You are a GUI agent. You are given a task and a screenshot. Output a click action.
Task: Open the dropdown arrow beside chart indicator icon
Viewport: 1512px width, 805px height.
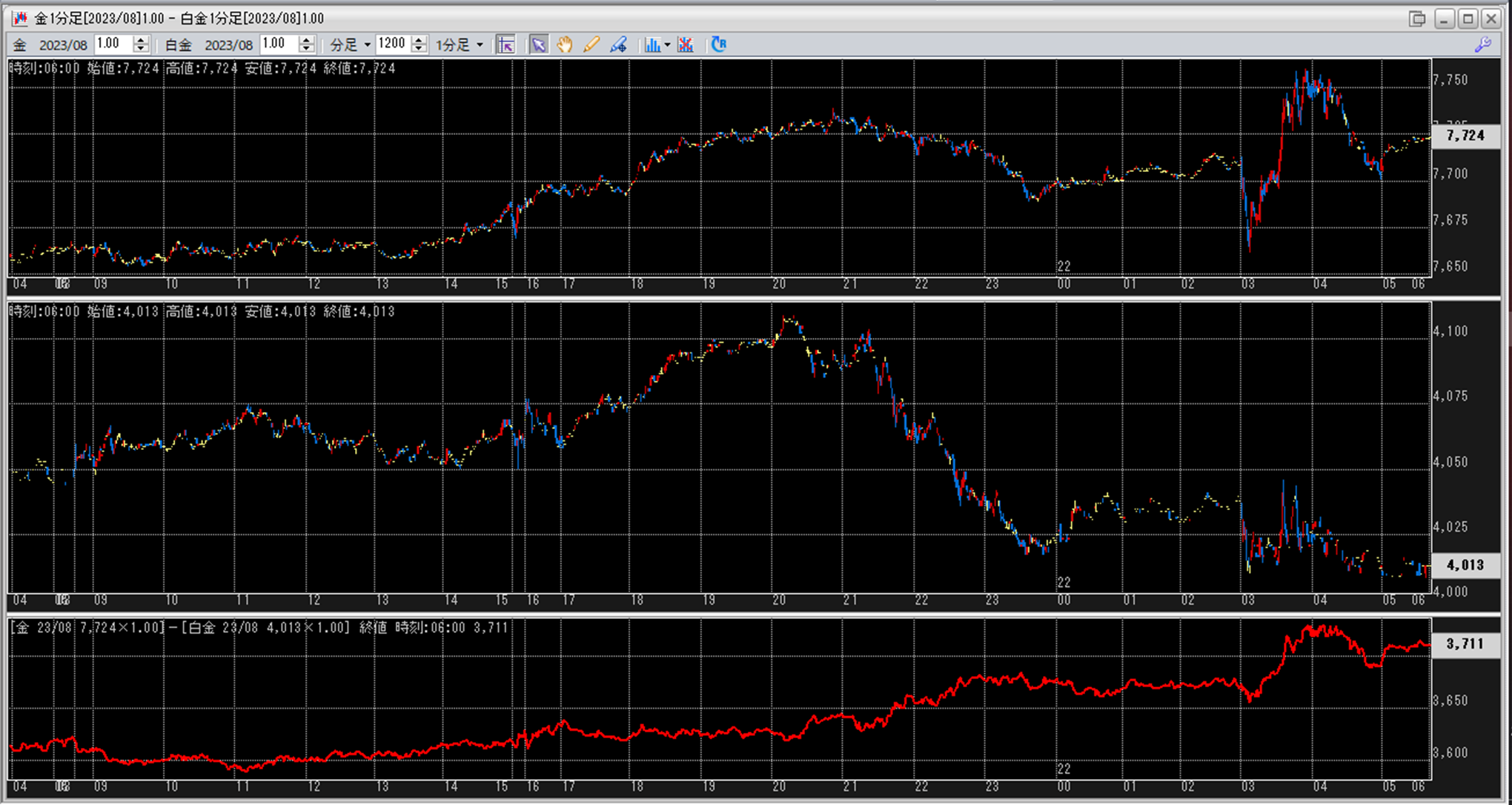tap(668, 45)
